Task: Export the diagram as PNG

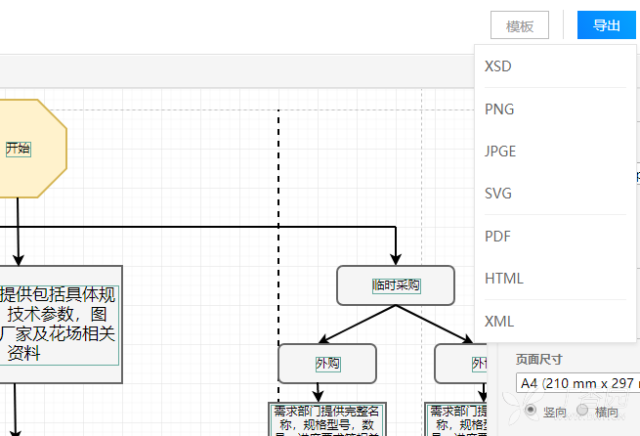Action: tap(501, 108)
